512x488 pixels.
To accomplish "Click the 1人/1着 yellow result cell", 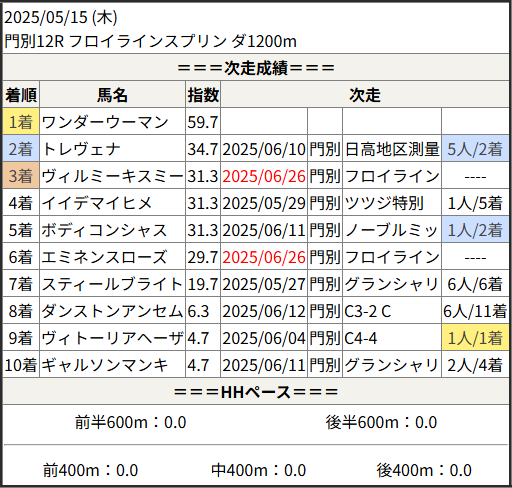I will point(475,338).
